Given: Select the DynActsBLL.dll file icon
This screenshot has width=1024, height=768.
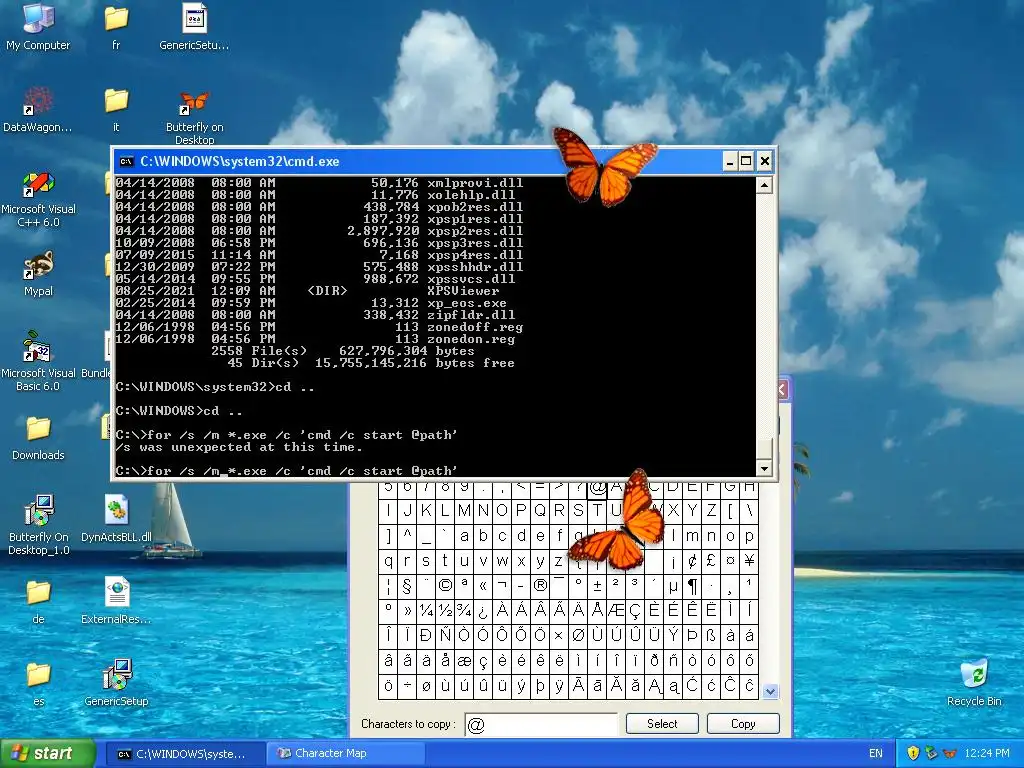Looking at the screenshot, I should (116, 519).
